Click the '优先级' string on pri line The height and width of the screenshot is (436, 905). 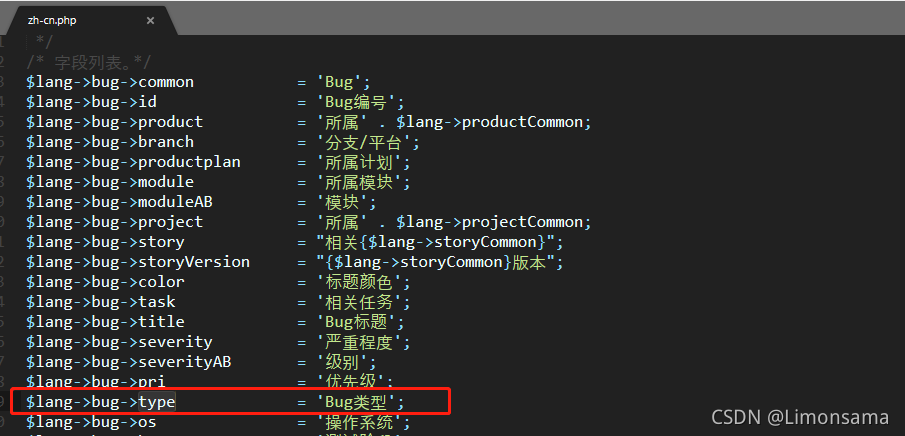click(x=349, y=382)
